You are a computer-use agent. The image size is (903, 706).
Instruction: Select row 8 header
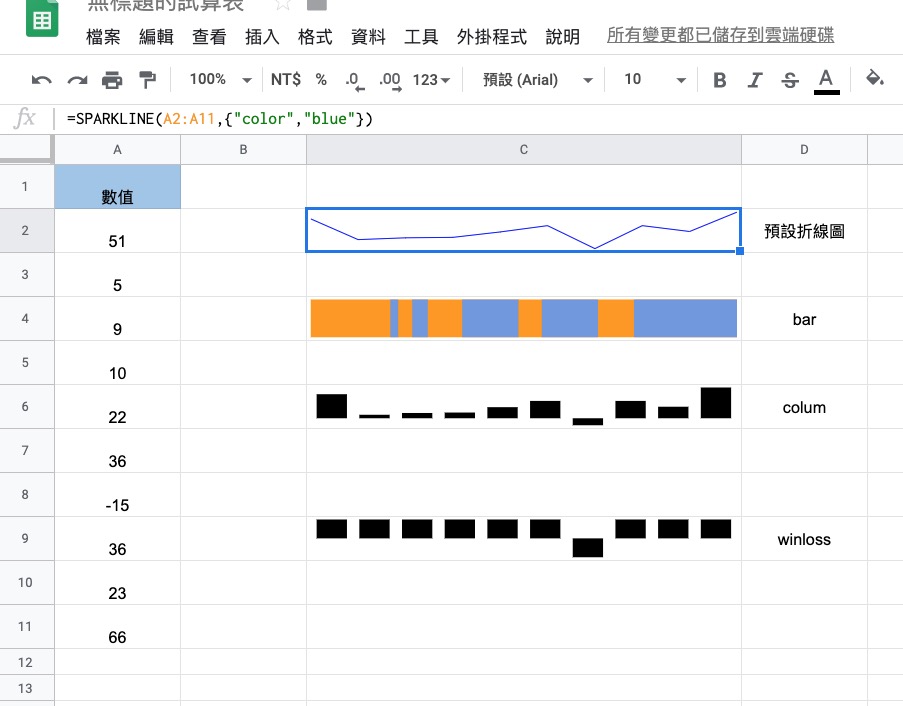click(x=25, y=495)
